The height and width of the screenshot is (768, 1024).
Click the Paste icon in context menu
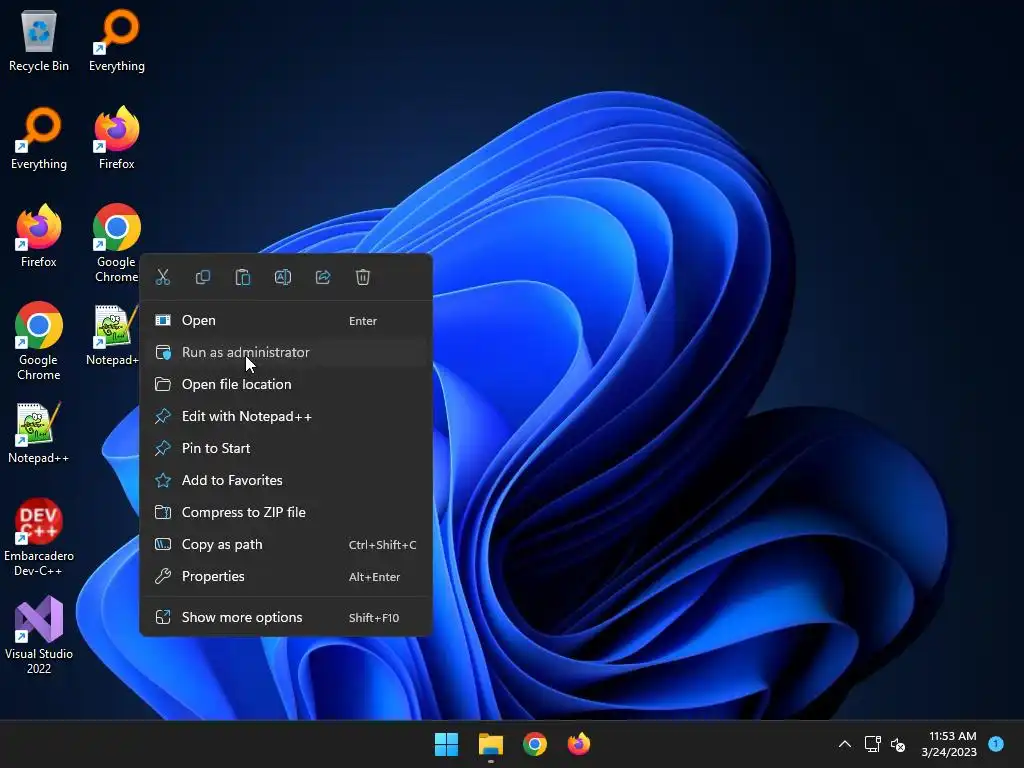[242, 277]
